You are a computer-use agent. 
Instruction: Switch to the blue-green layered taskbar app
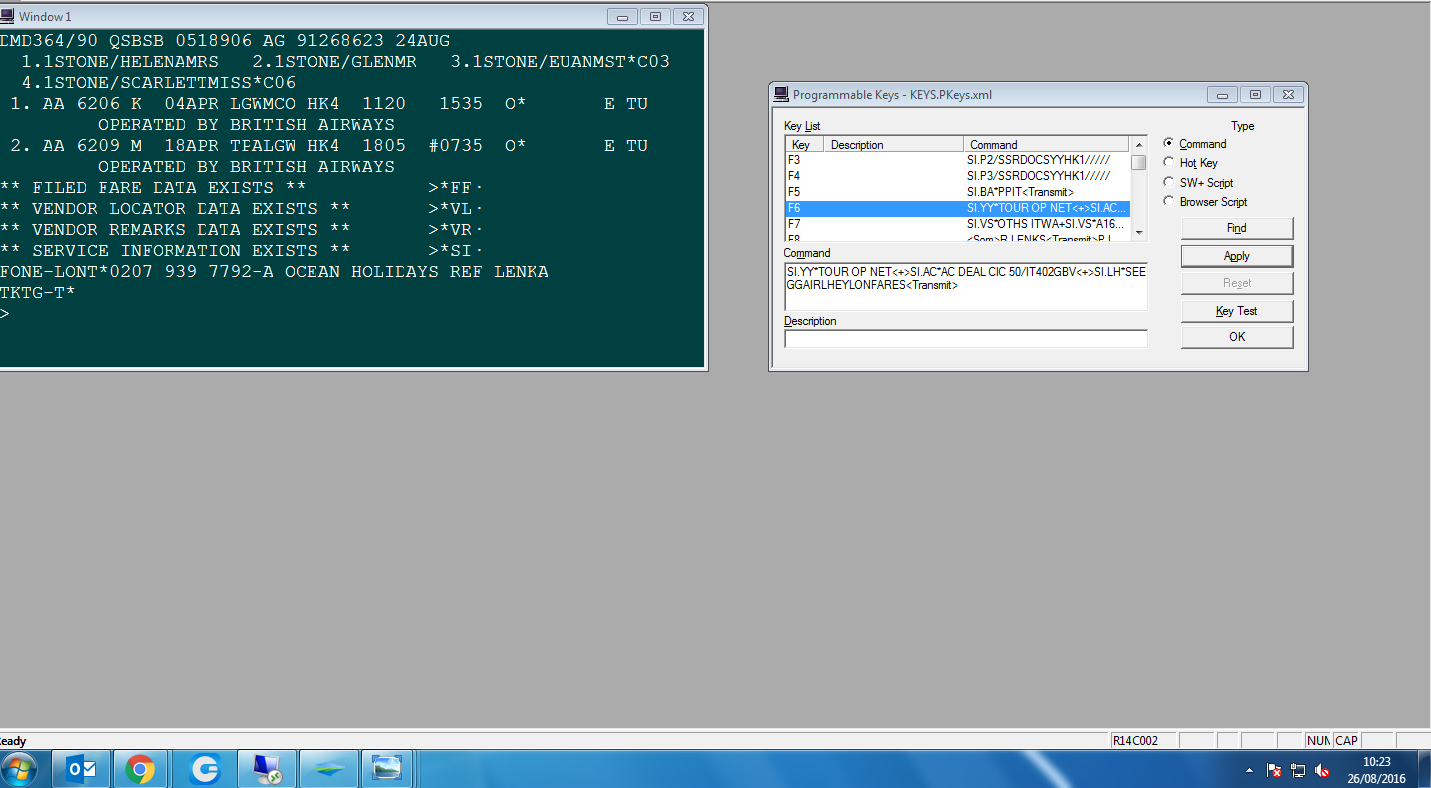pos(328,769)
